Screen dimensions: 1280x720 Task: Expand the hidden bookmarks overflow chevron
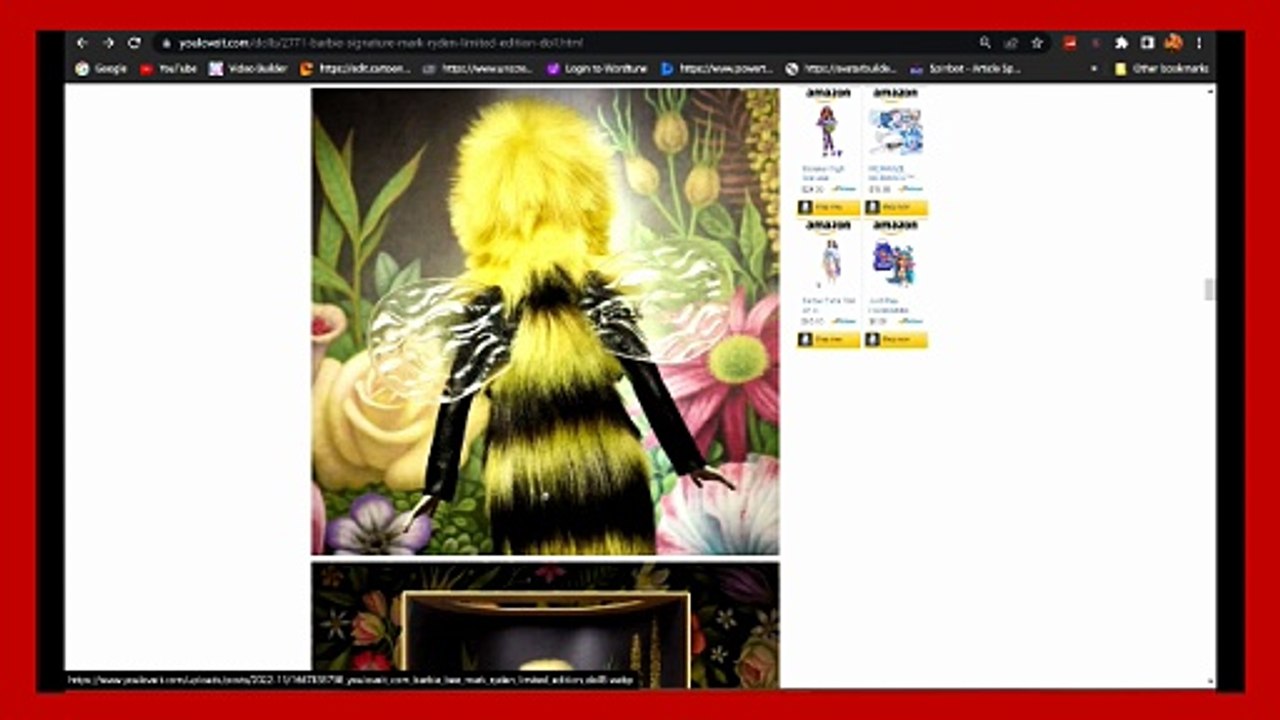(1094, 69)
